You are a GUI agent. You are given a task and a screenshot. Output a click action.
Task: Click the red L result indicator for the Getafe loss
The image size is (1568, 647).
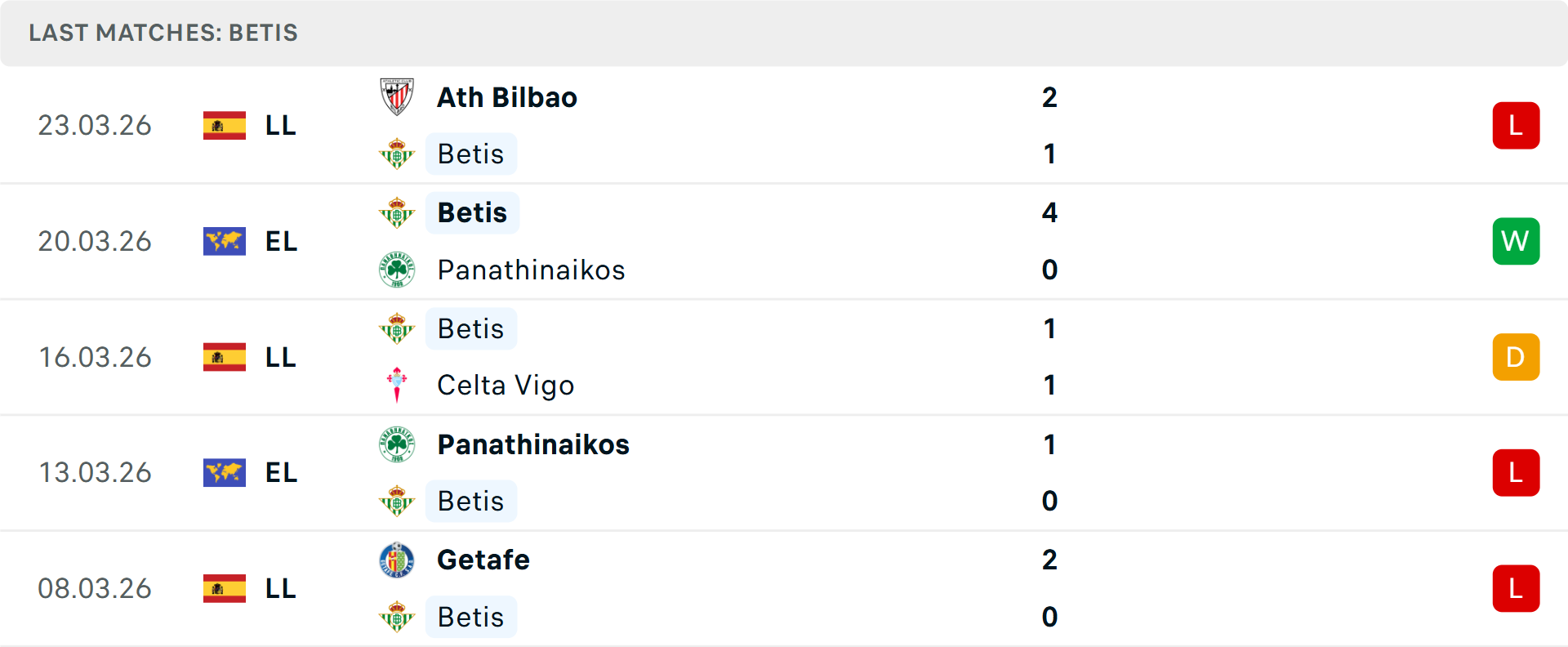click(1517, 588)
